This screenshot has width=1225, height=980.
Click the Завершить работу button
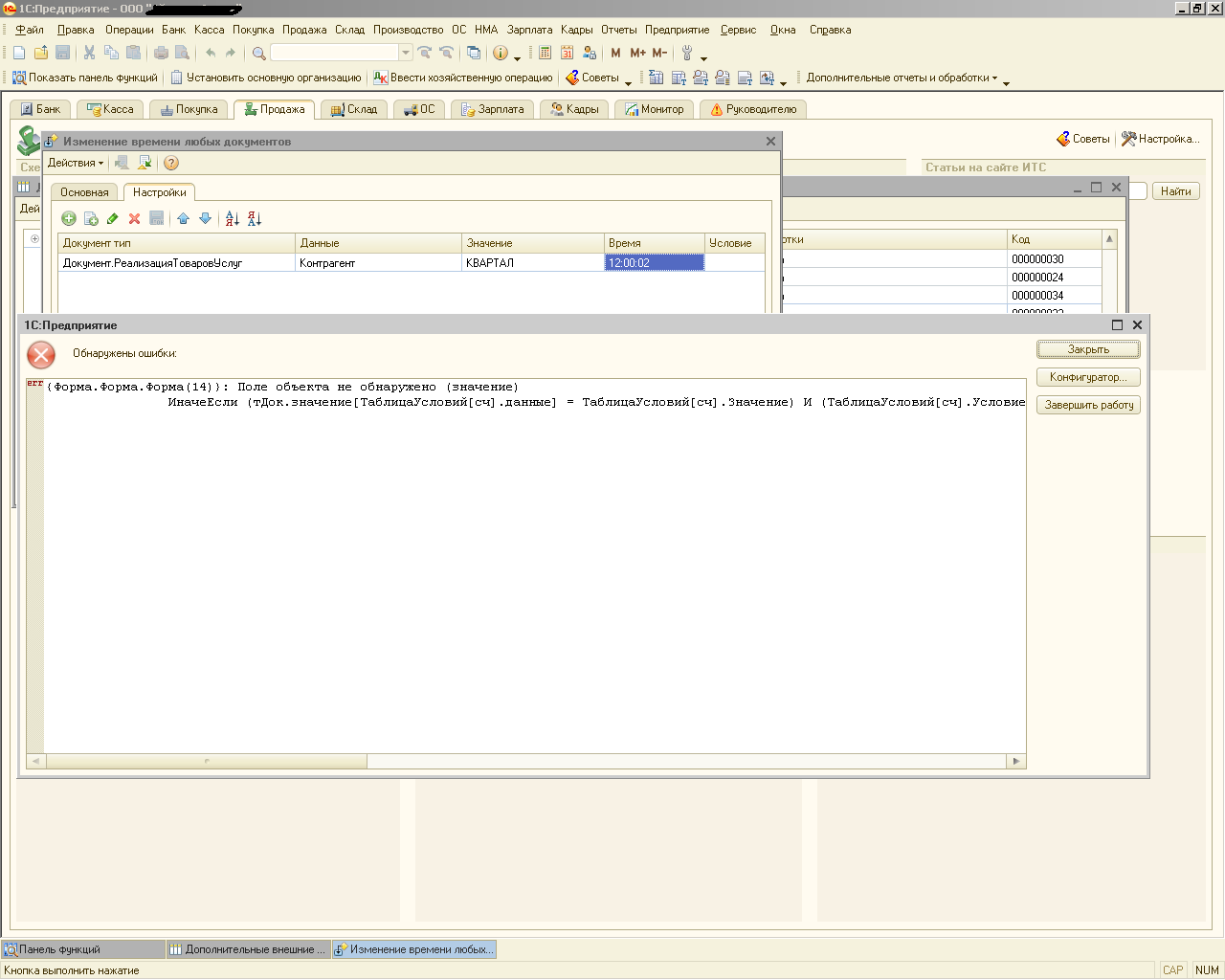1088,405
